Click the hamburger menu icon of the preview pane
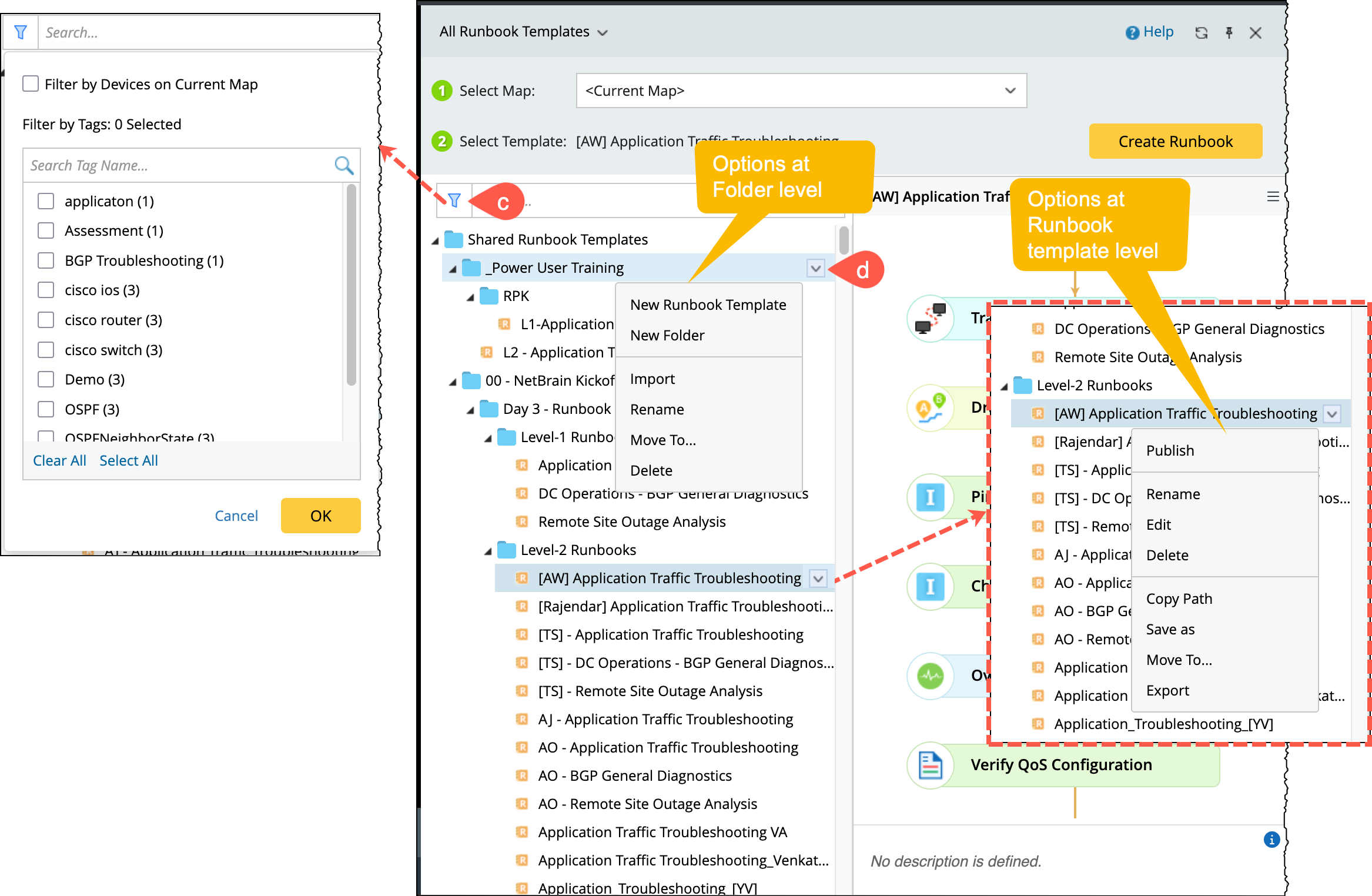The height and width of the screenshot is (896, 1372). pos(1273,196)
